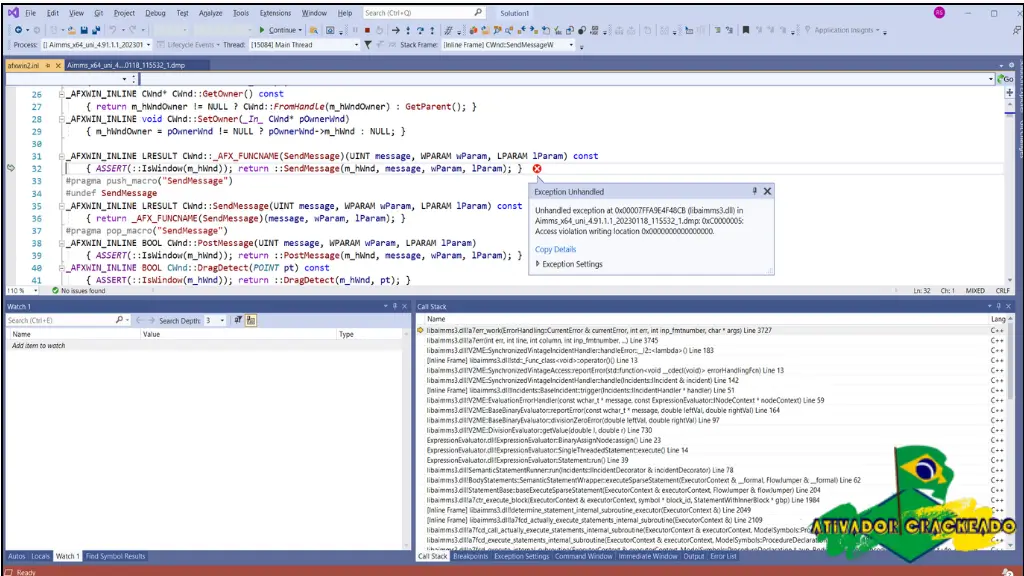Image resolution: width=1024 pixels, height=576 pixels.
Task: Click Add item to watch row
Action: [206, 345]
